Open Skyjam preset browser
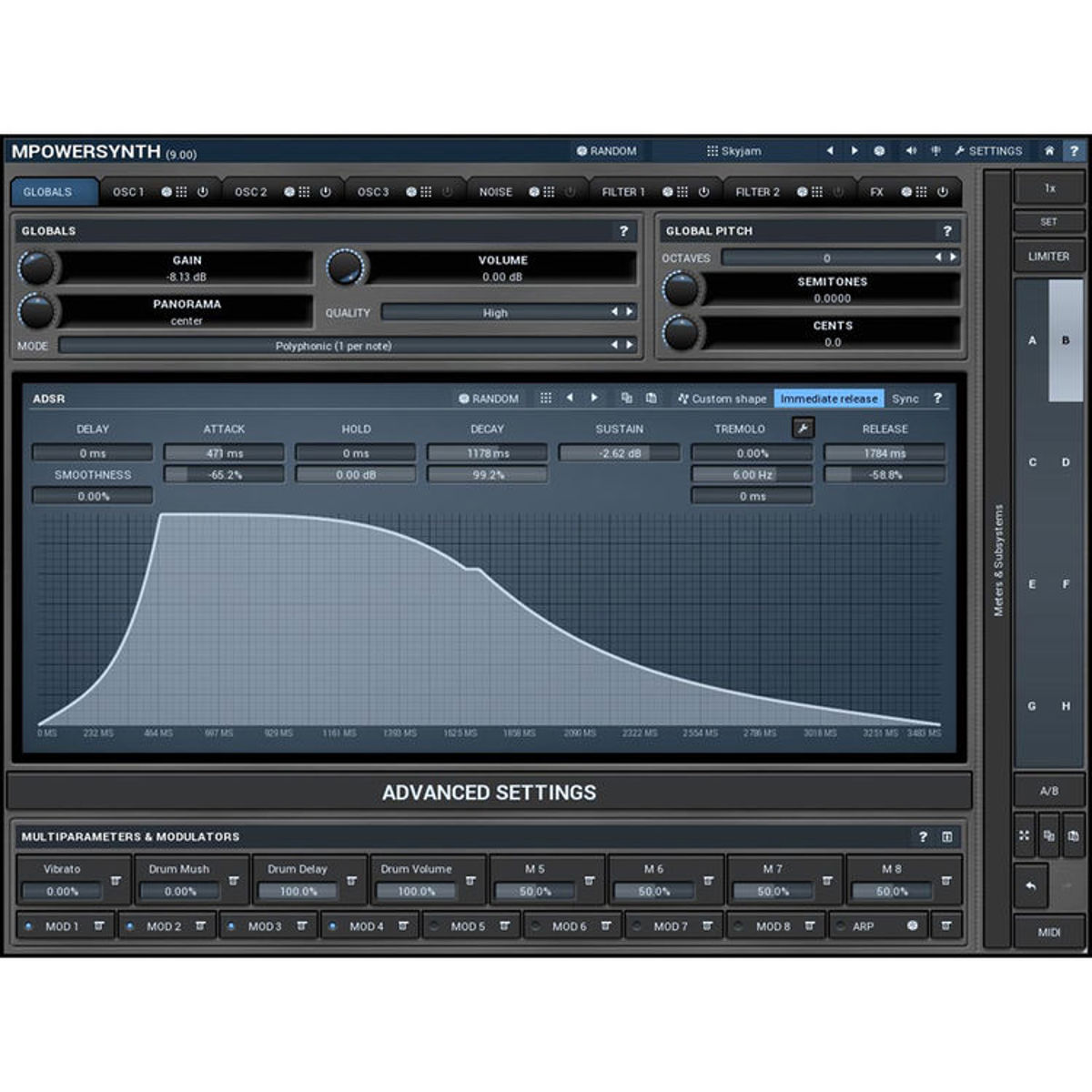This screenshot has height=1092, width=1092. [x=733, y=151]
